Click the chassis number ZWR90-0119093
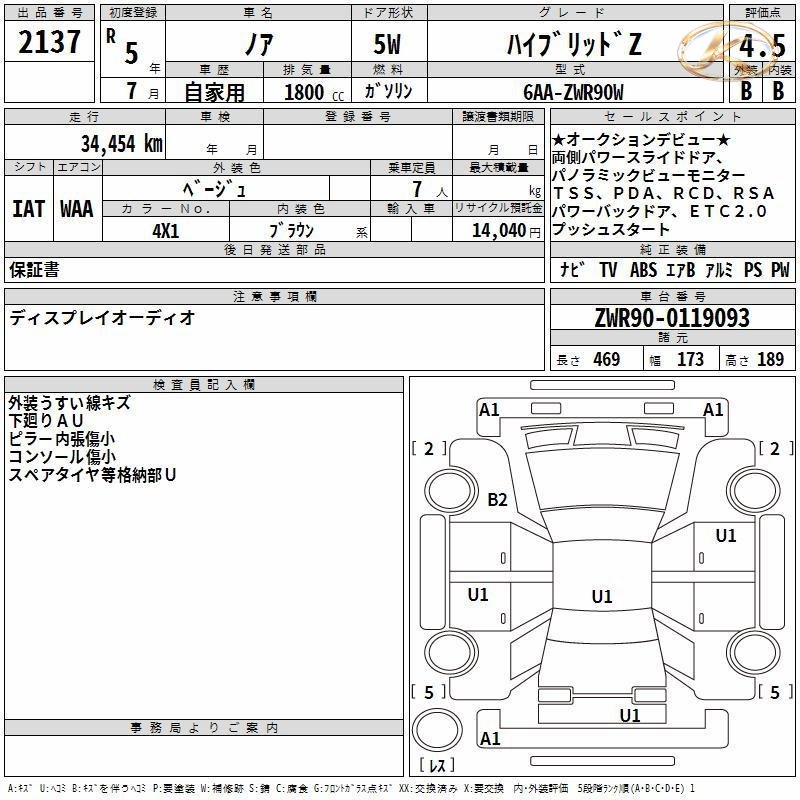 pos(672,318)
